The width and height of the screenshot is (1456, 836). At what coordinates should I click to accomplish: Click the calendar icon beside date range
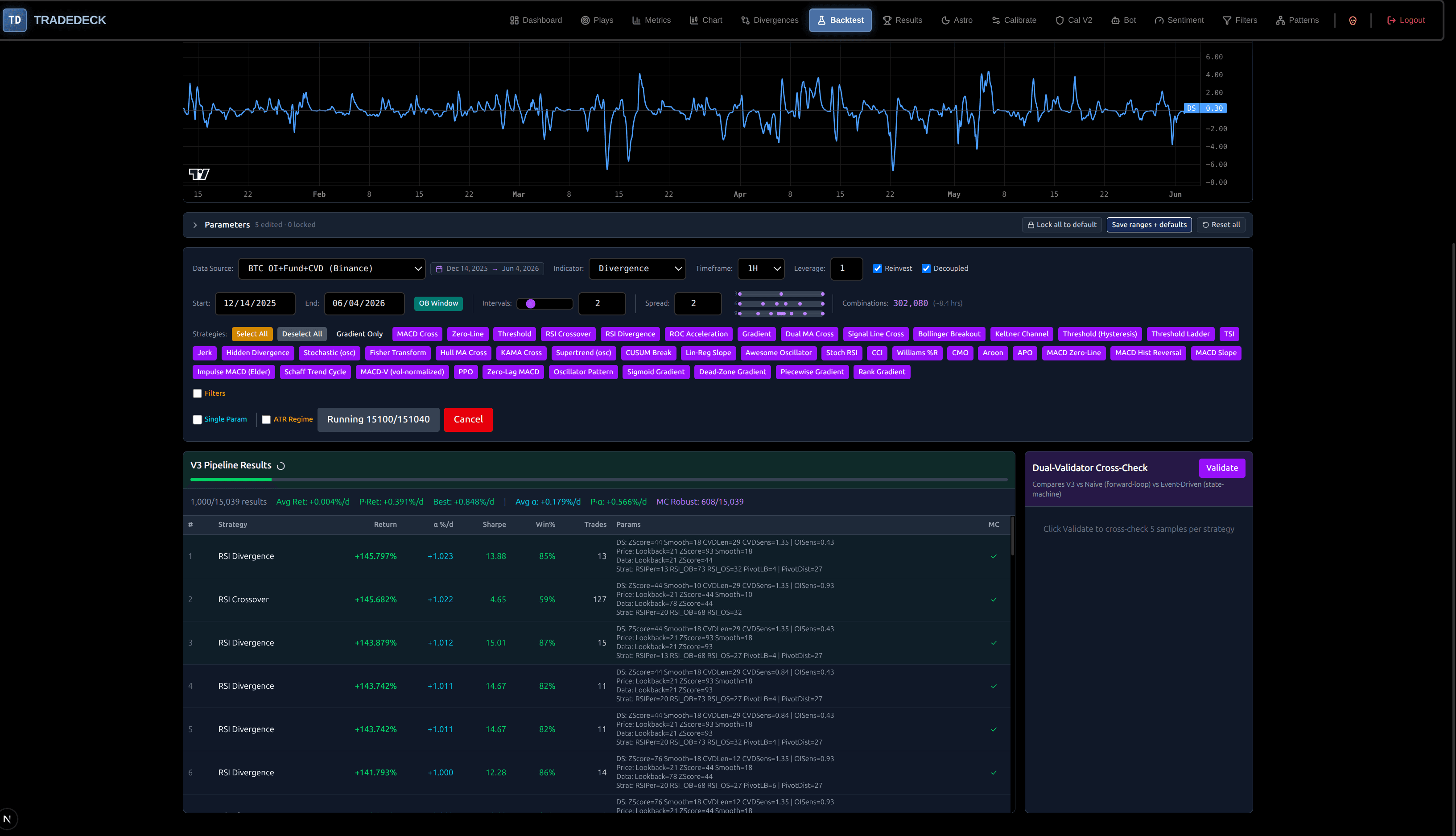coord(439,269)
